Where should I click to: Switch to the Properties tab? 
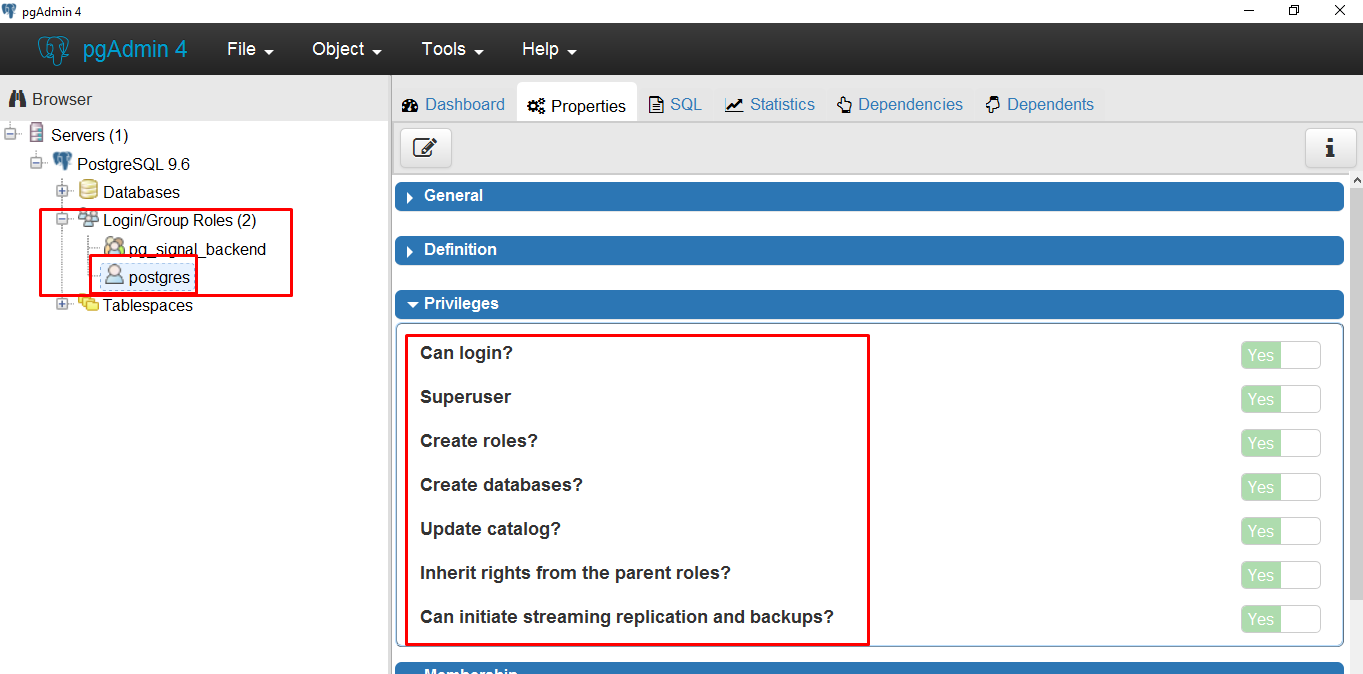[x=577, y=105]
